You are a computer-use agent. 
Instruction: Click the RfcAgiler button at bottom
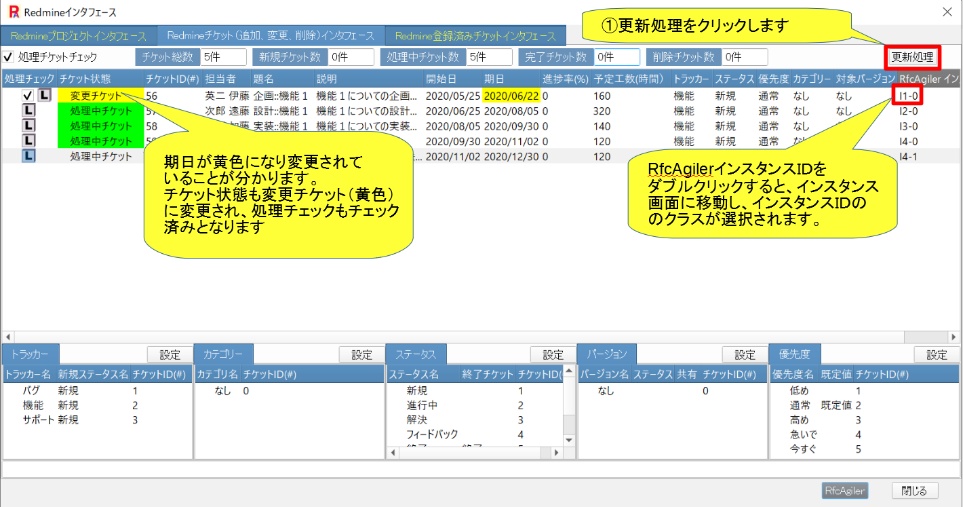pos(844,490)
